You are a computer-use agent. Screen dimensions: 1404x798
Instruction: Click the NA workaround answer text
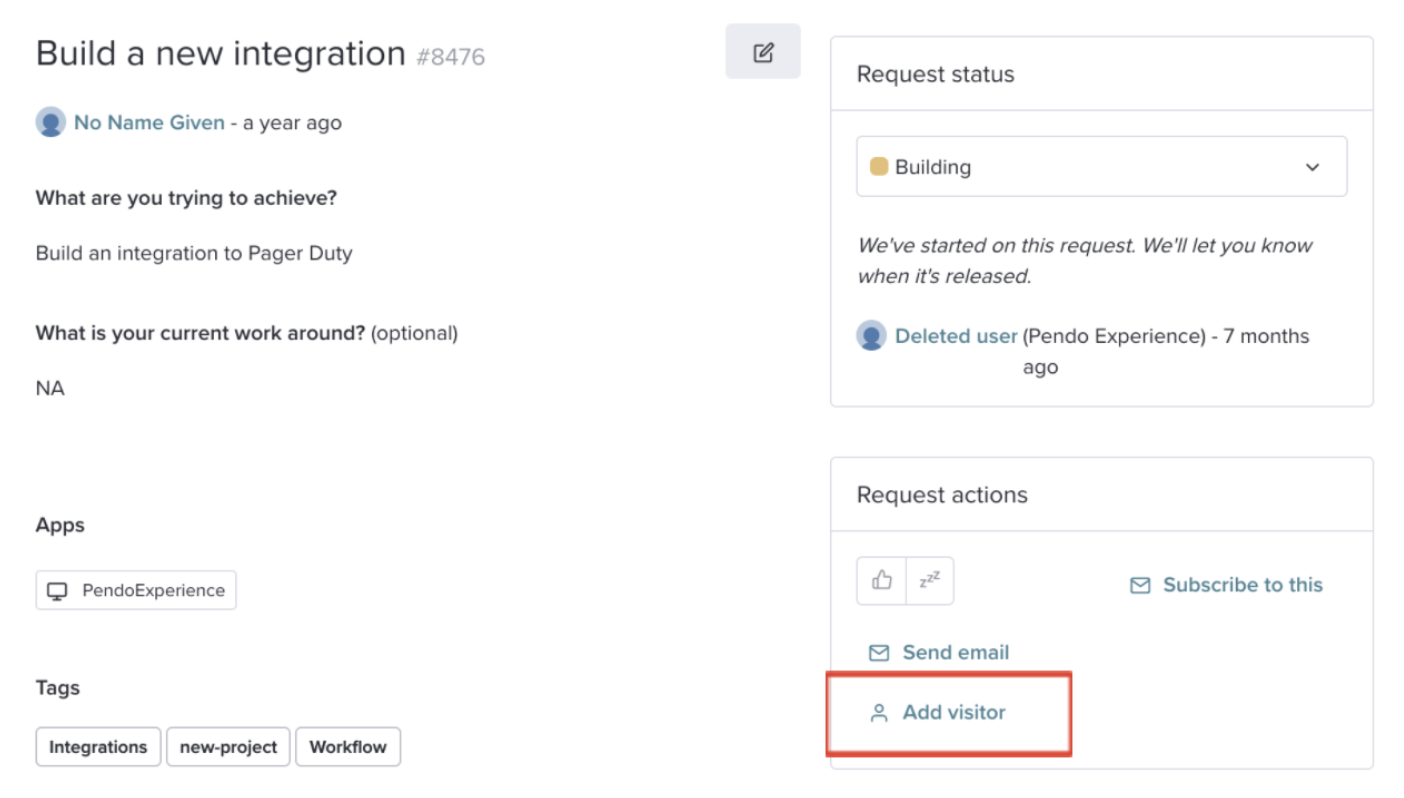point(50,388)
